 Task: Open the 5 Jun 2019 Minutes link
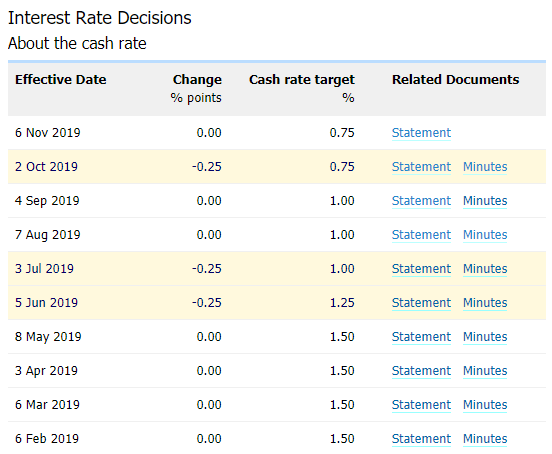coord(485,303)
